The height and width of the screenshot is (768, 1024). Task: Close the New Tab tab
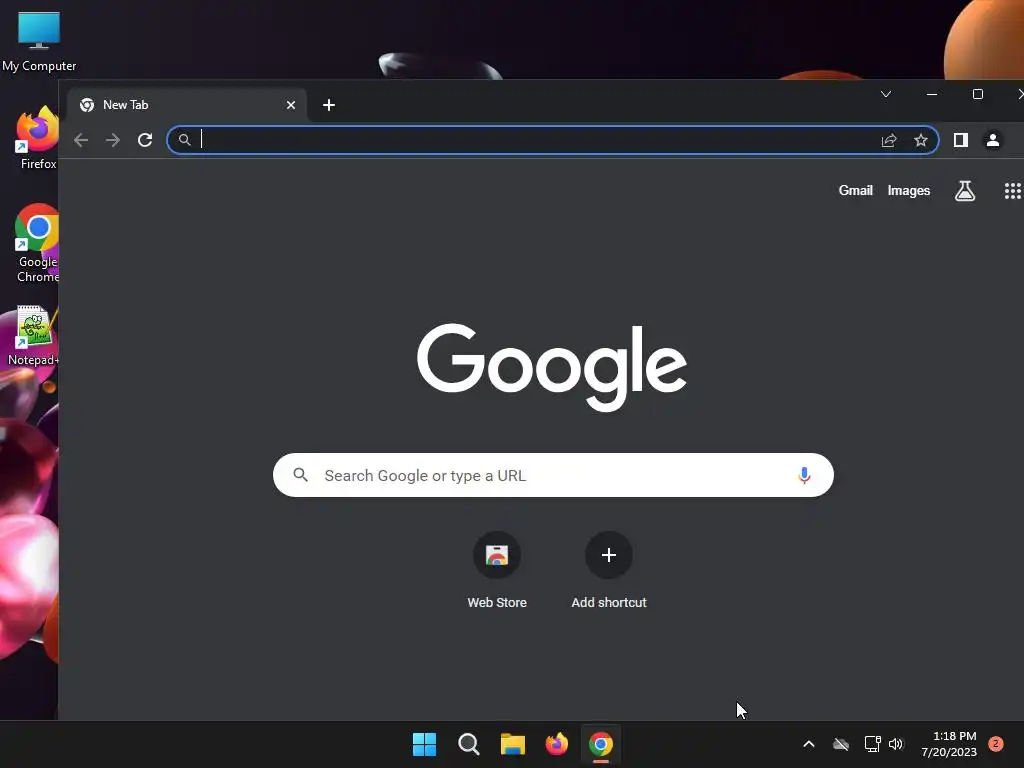tap(291, 105)
